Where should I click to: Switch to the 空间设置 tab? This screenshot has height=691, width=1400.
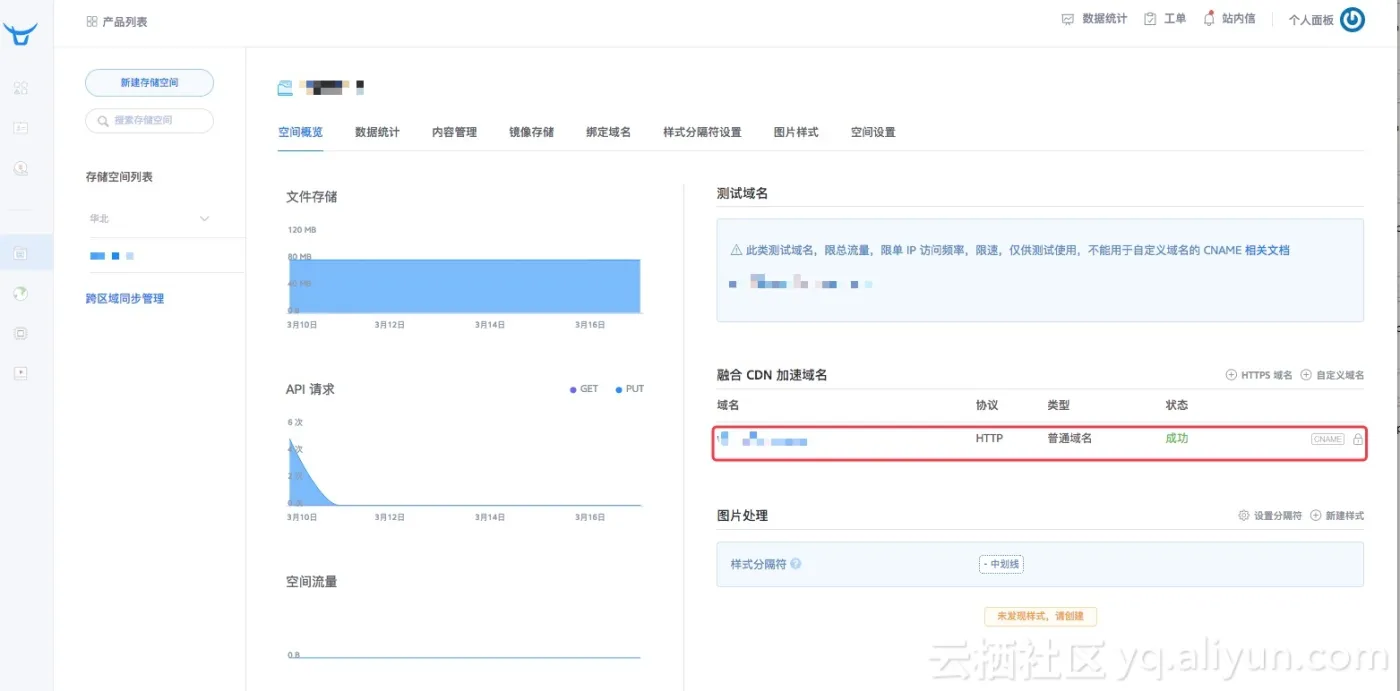[x=873, y=132]
